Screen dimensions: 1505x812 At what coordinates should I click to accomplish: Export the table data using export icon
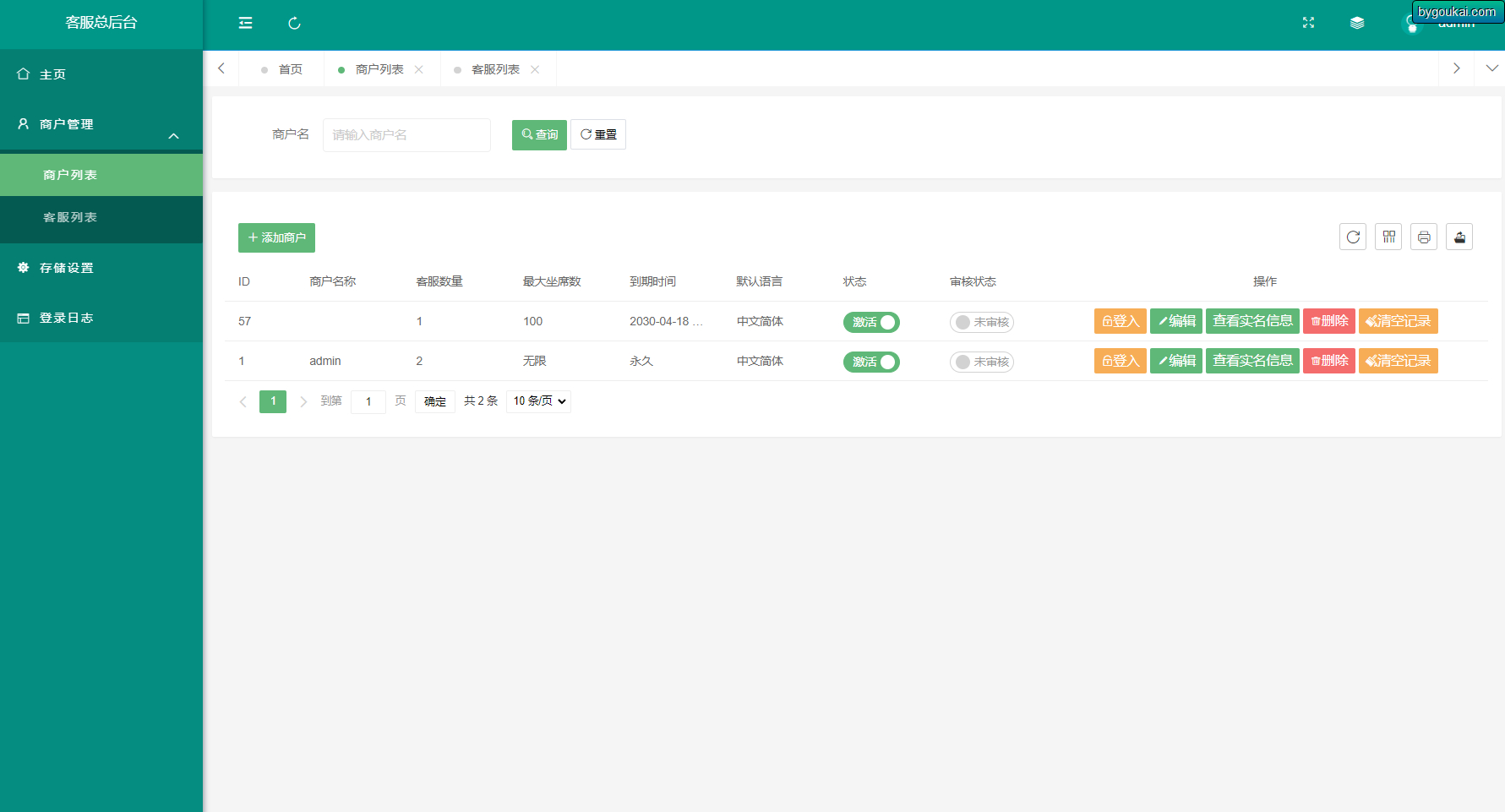[x=1459, y=237]
